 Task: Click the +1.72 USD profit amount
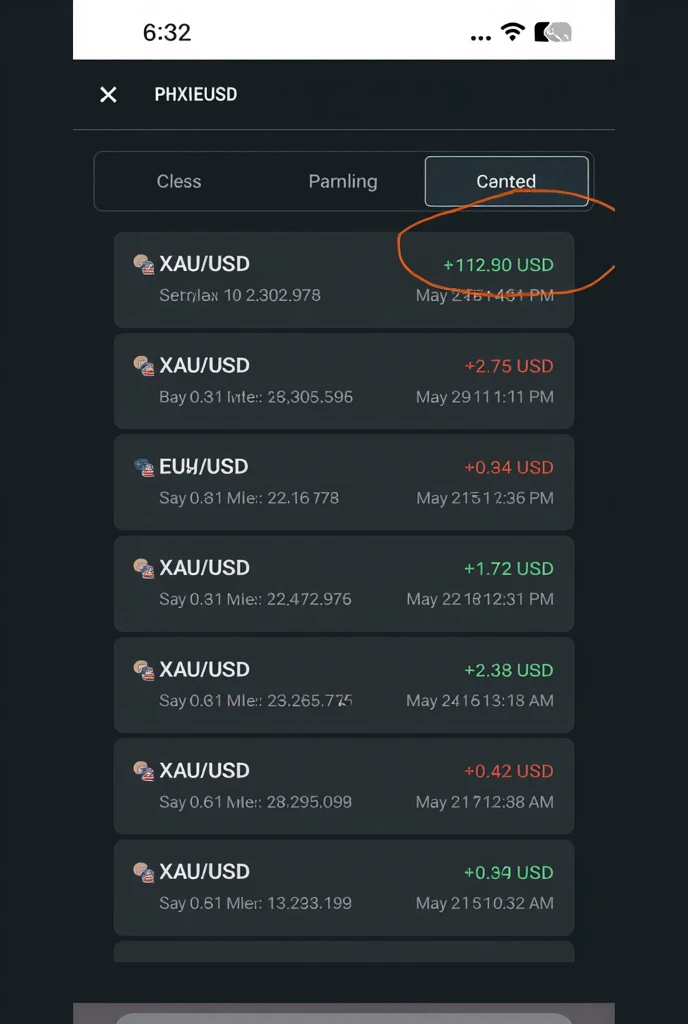(x=508, y=569)
